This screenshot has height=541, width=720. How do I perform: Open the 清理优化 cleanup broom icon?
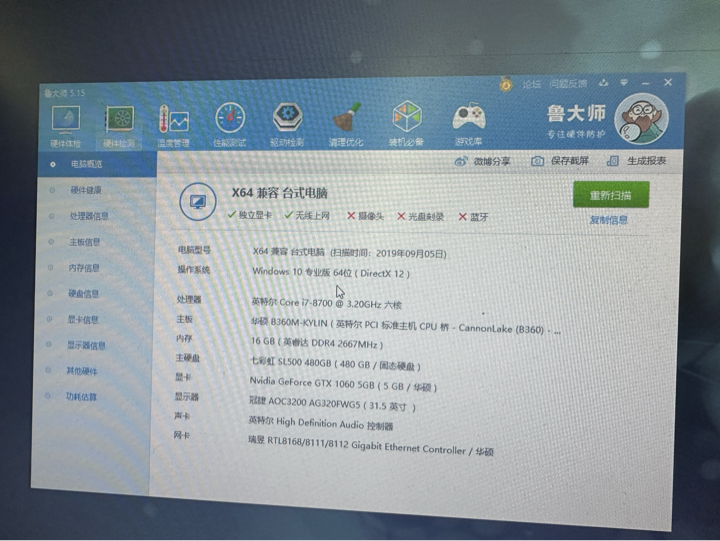(346, 124)
